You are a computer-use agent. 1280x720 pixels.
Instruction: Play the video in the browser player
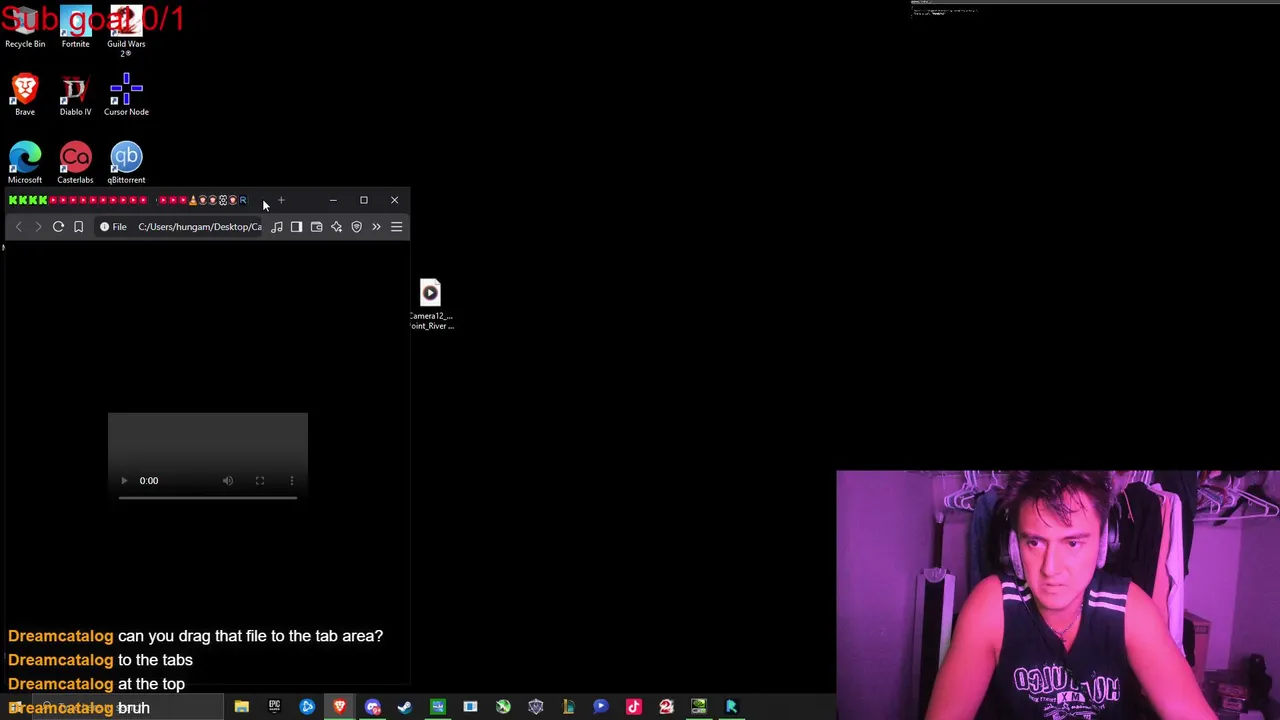pyautogui.click(x=124, y=481)
